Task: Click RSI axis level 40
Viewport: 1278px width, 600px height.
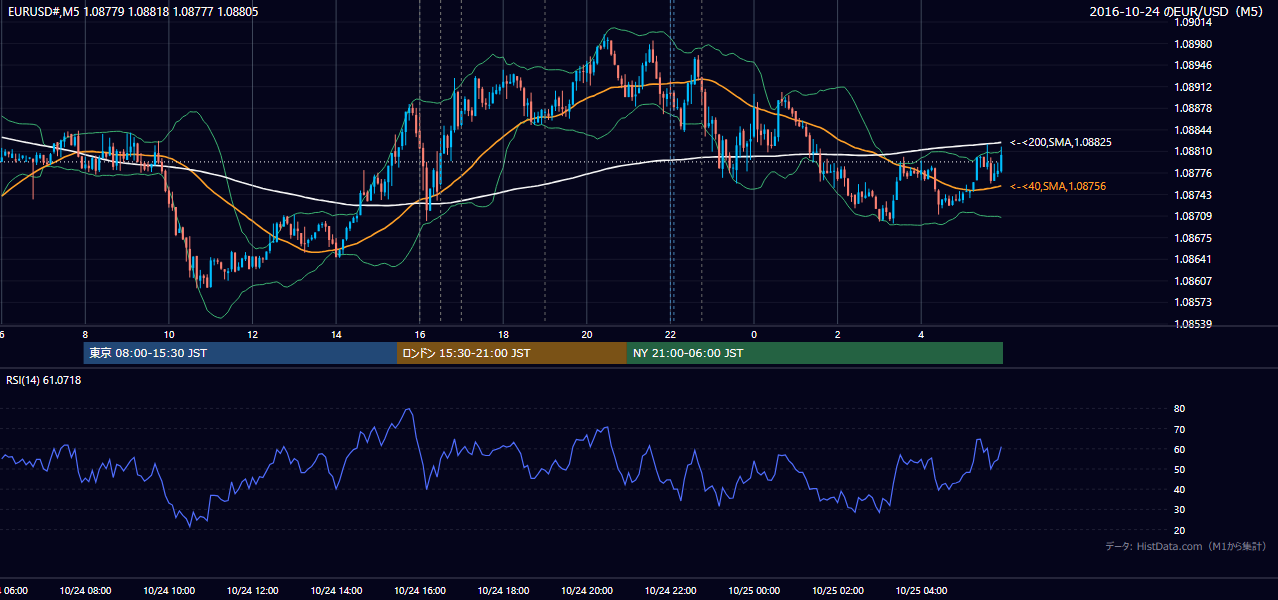Action: click(1180, 490)
